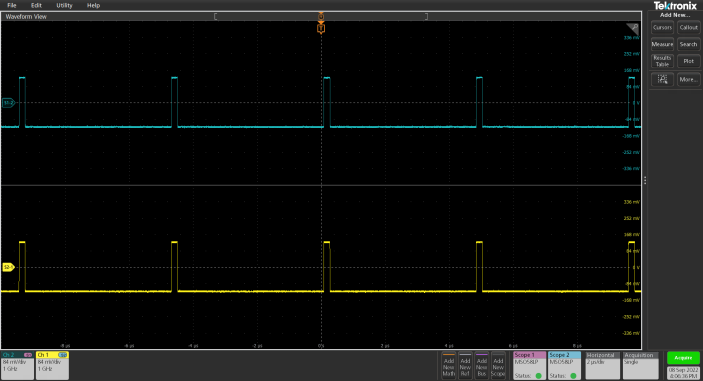Toggle the Ch 2 channel badge
The image size is (703, 381).
point(17,365)
